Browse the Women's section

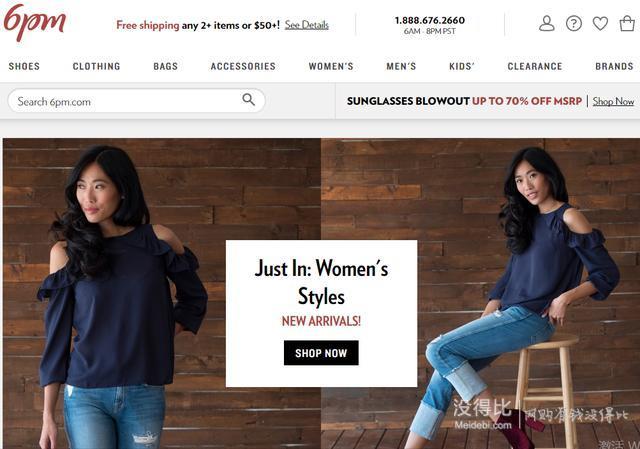331,66
